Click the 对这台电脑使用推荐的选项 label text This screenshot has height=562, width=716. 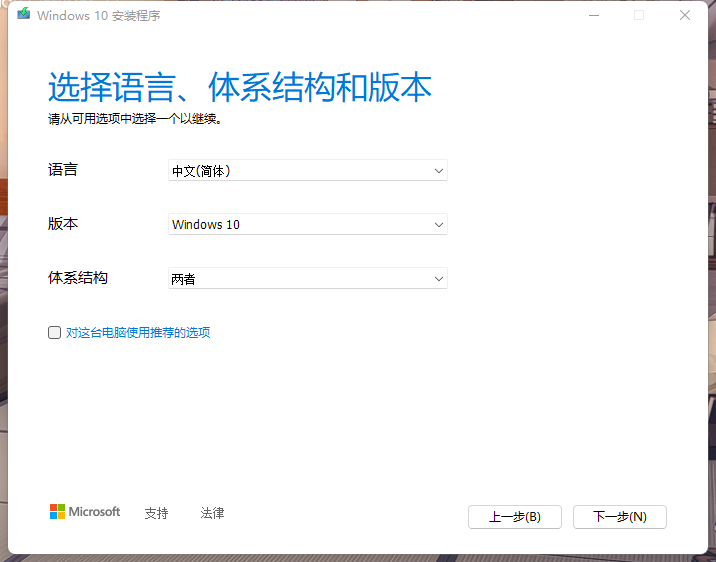pyautogui.click(x=138, y=333)
